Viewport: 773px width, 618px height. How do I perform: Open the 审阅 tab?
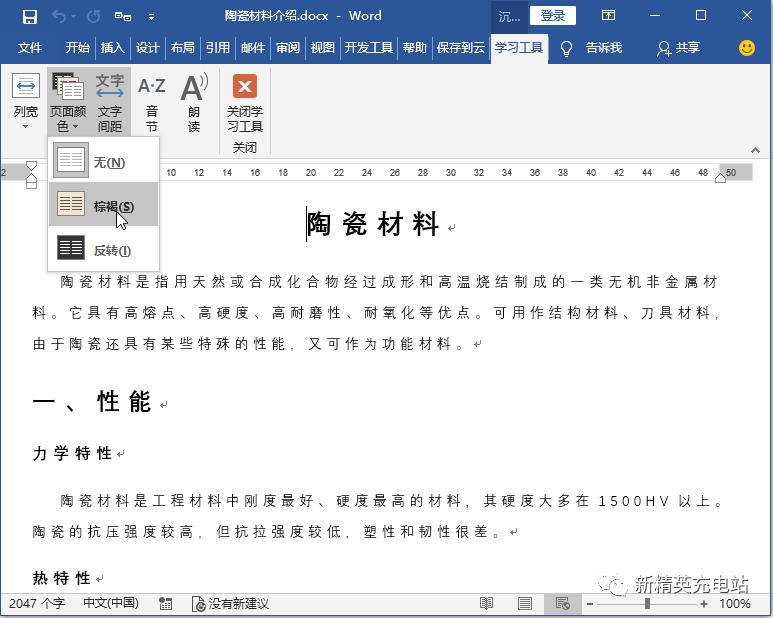coord(287,48)
